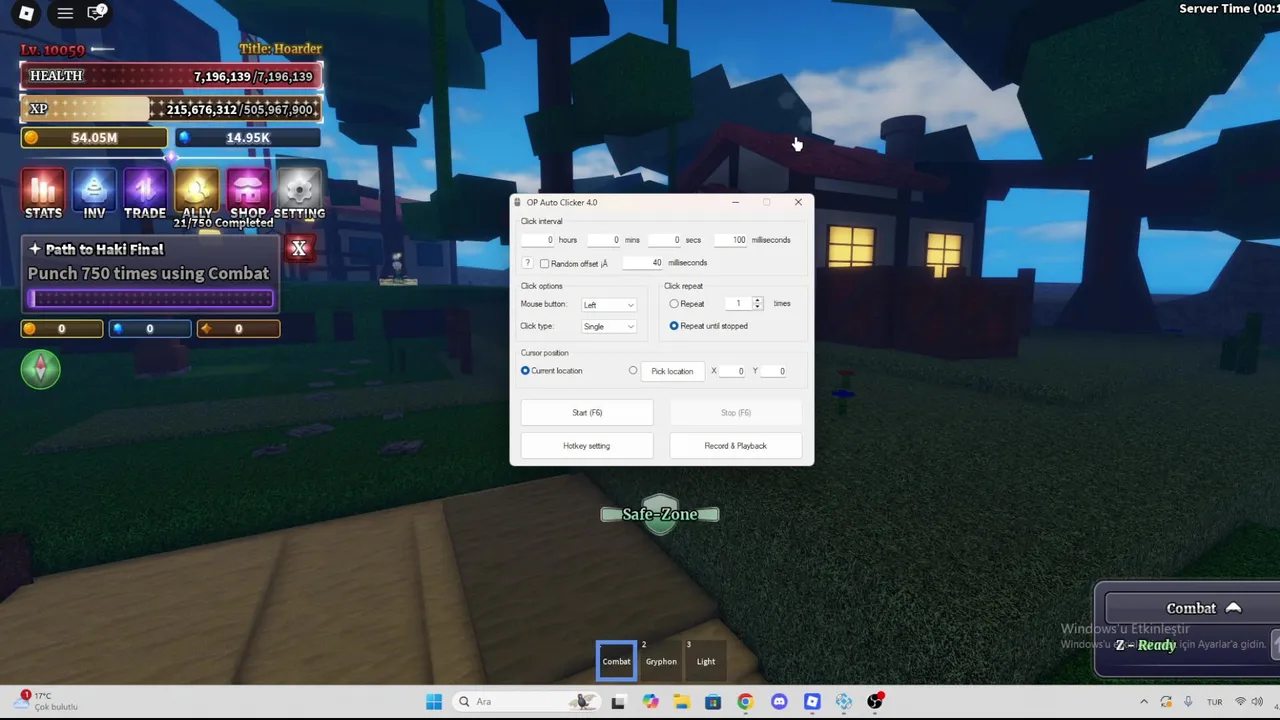Select the Pick location radio button
The width and height of the screenshot is (1280, 720).
point(633,371)
